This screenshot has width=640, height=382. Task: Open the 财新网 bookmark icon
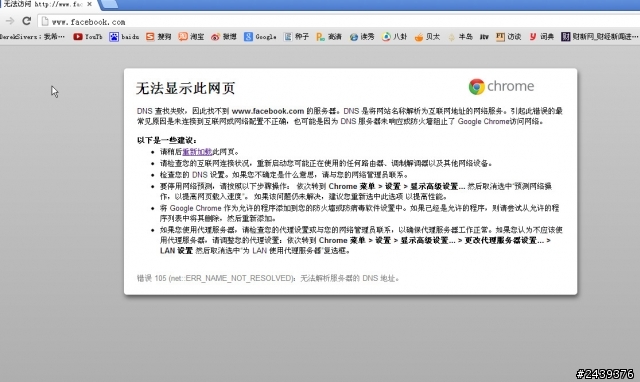[565, 37]
